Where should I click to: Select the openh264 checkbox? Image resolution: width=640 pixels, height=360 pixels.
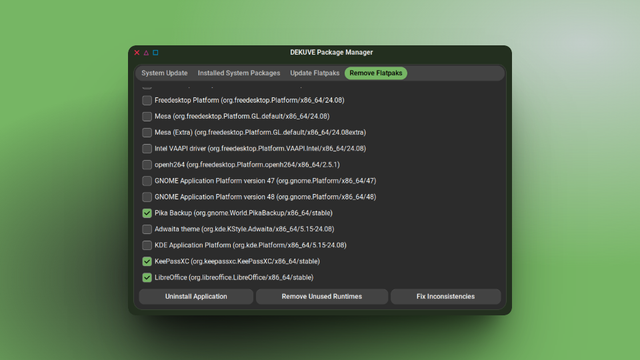coord(147,165)
